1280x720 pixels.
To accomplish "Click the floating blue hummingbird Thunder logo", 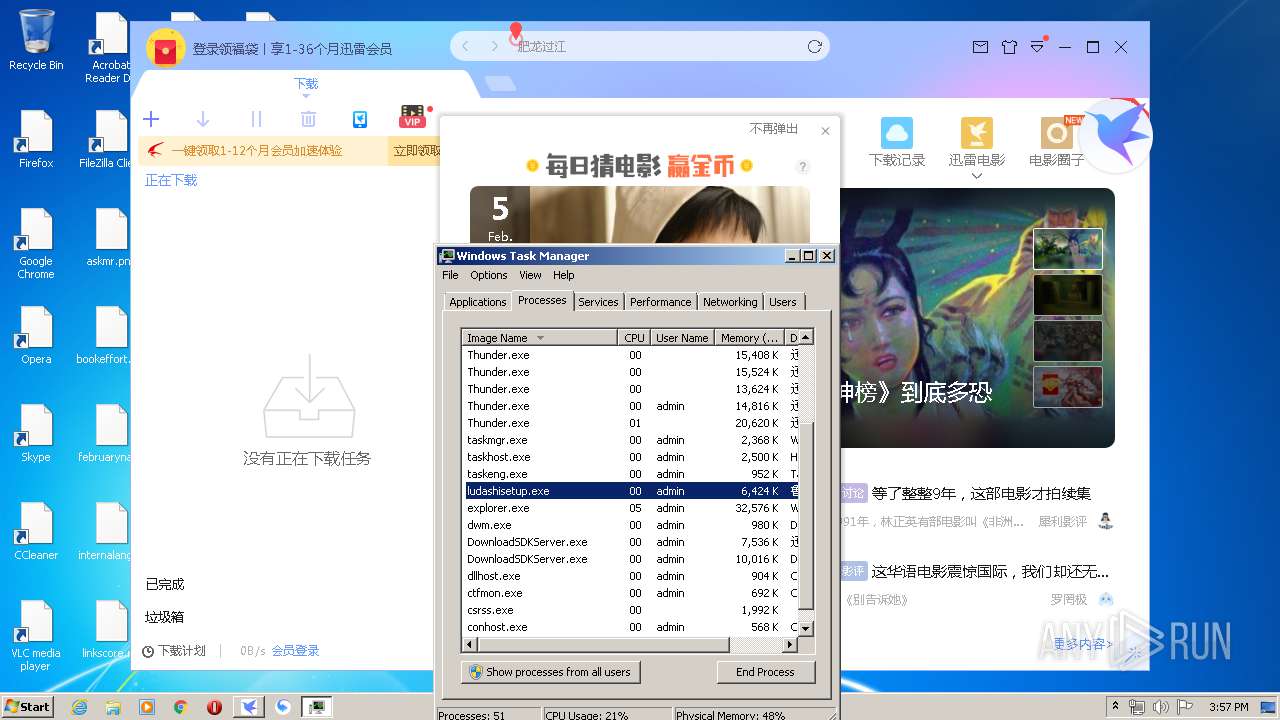I will (1118, 136).
